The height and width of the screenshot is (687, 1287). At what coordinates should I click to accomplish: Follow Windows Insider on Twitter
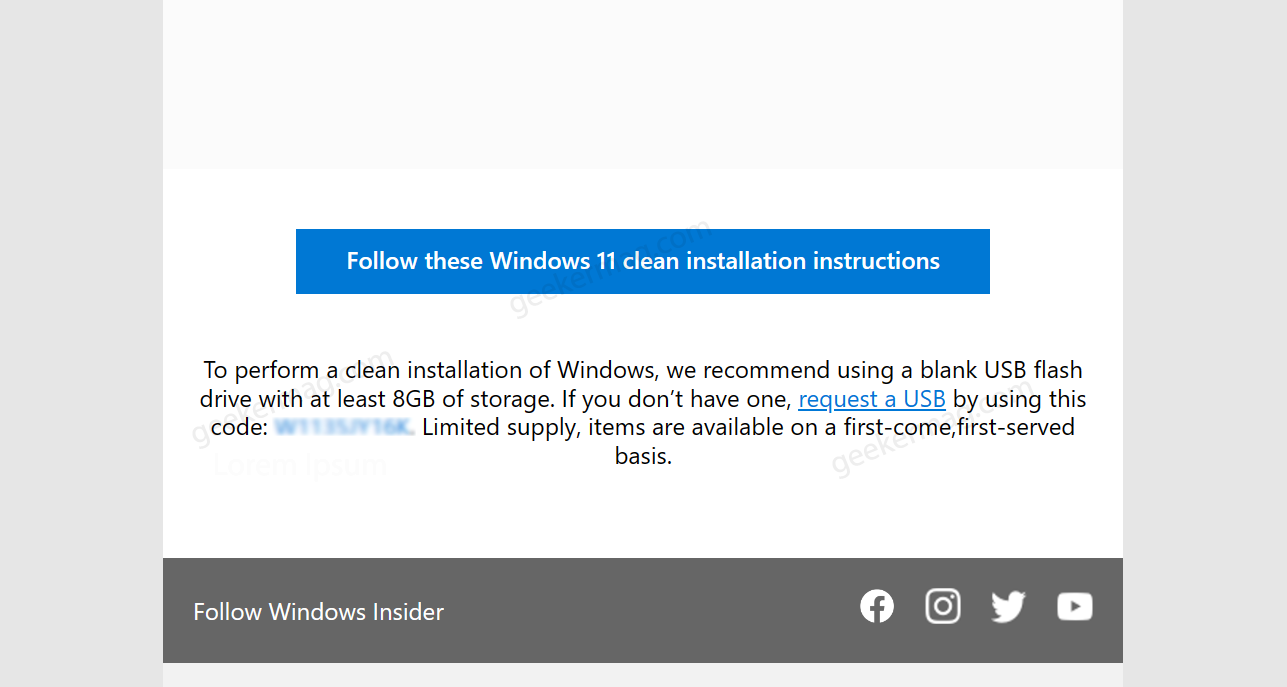[x=1008, y=605]
